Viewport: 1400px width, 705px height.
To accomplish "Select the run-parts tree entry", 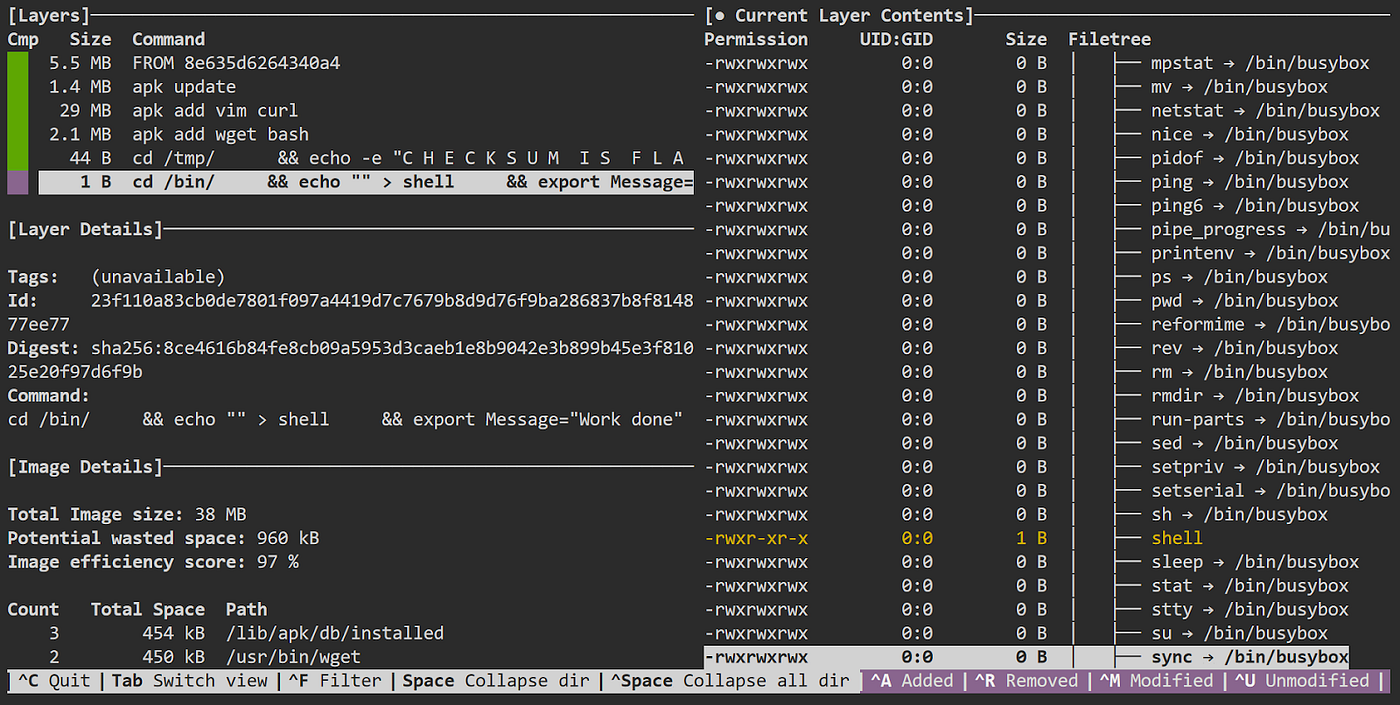I will coord(1270,420).
